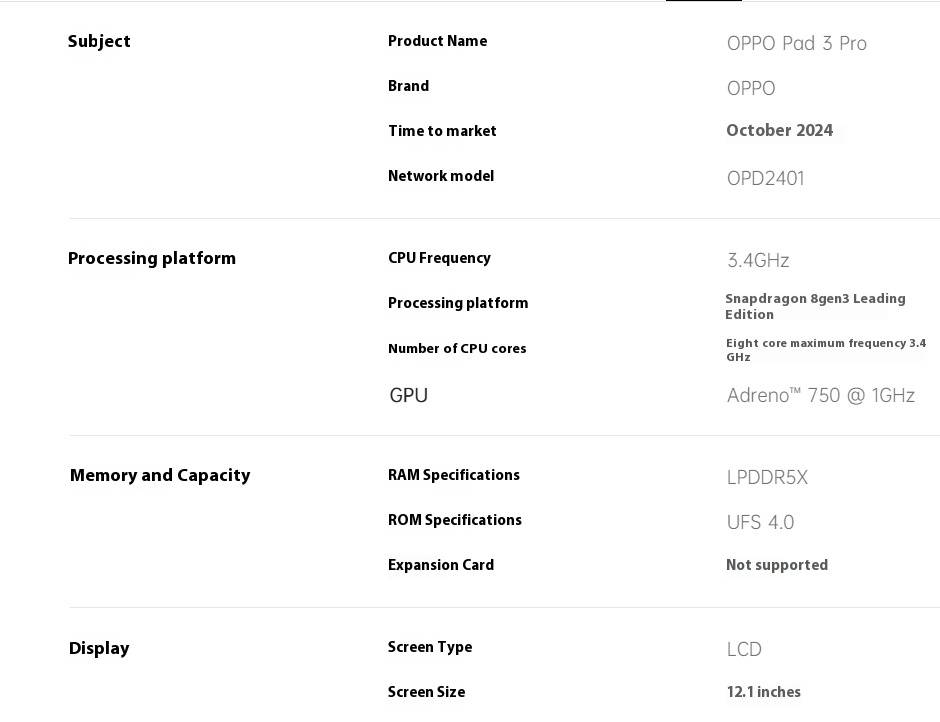The width and height of the screenshot is (940, 722).
Task: Click the Adreno 750 GPU value
Action: pyautogui.click(x=820, y=395)
